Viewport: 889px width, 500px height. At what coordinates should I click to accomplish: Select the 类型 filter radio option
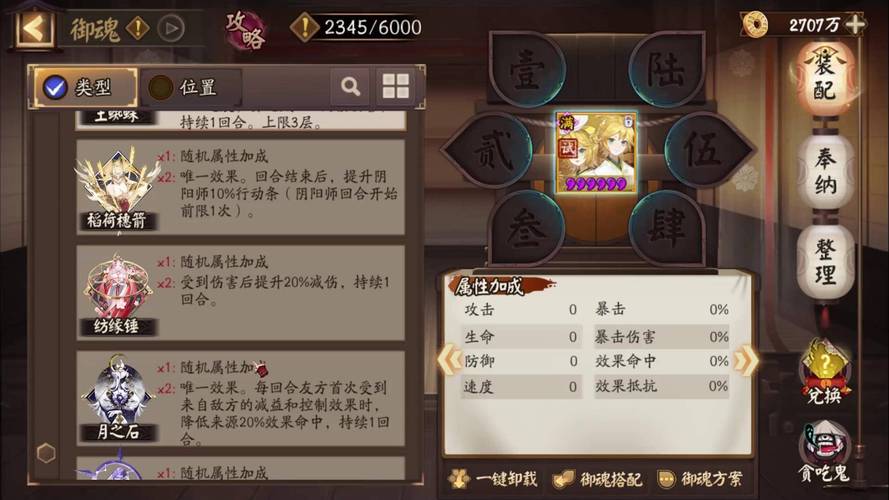(85, 87)
